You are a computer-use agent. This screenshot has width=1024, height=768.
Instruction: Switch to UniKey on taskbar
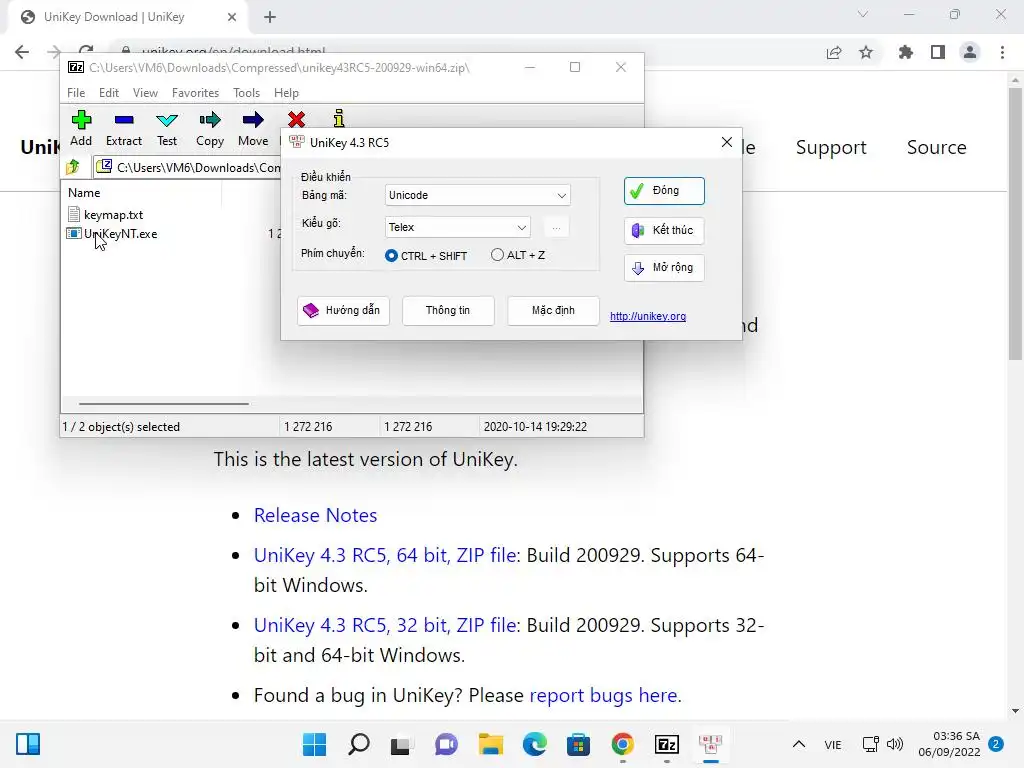coord(711,744)
